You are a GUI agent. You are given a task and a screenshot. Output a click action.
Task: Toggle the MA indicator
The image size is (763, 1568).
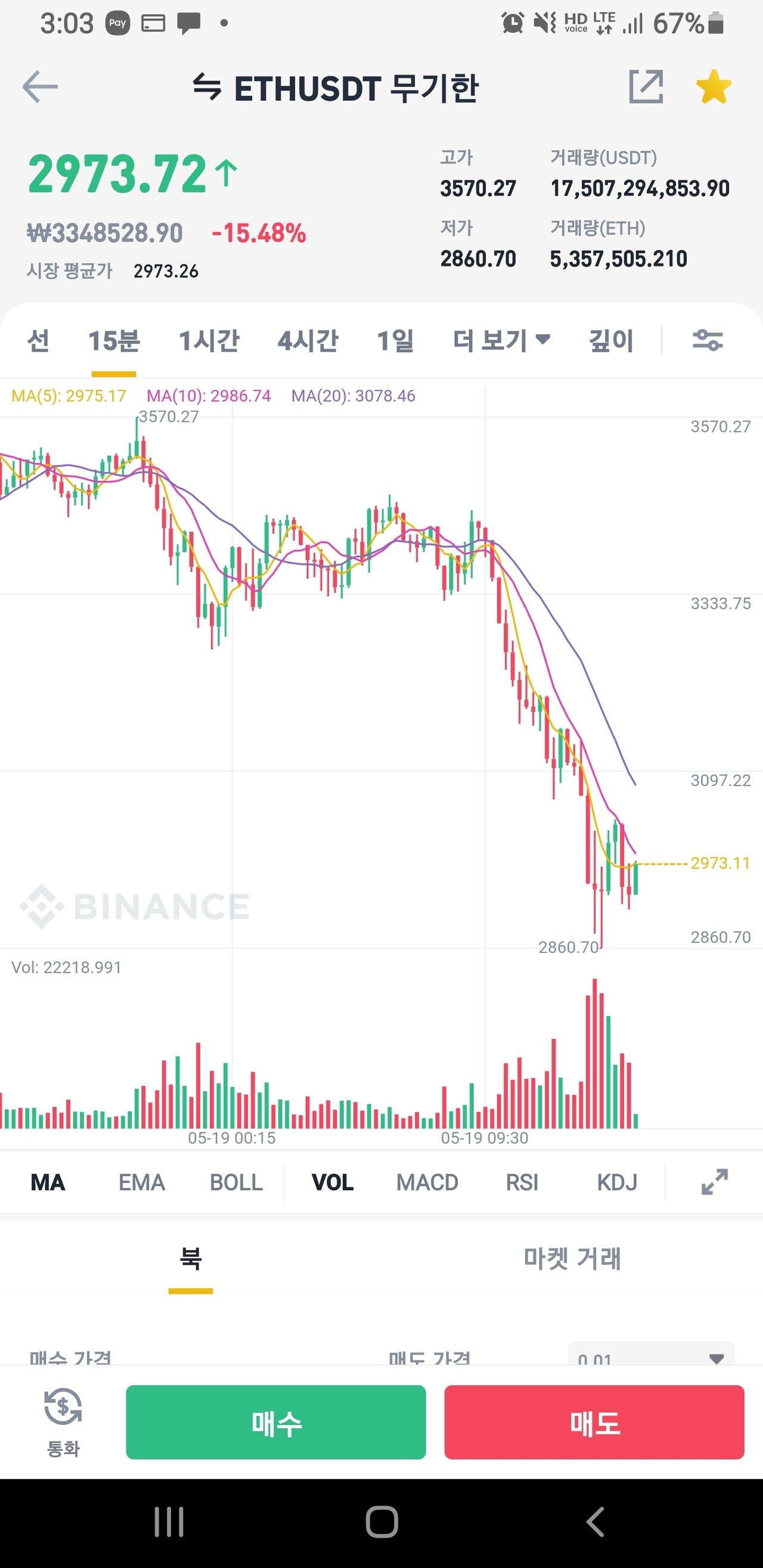[x=48, y=1182]
